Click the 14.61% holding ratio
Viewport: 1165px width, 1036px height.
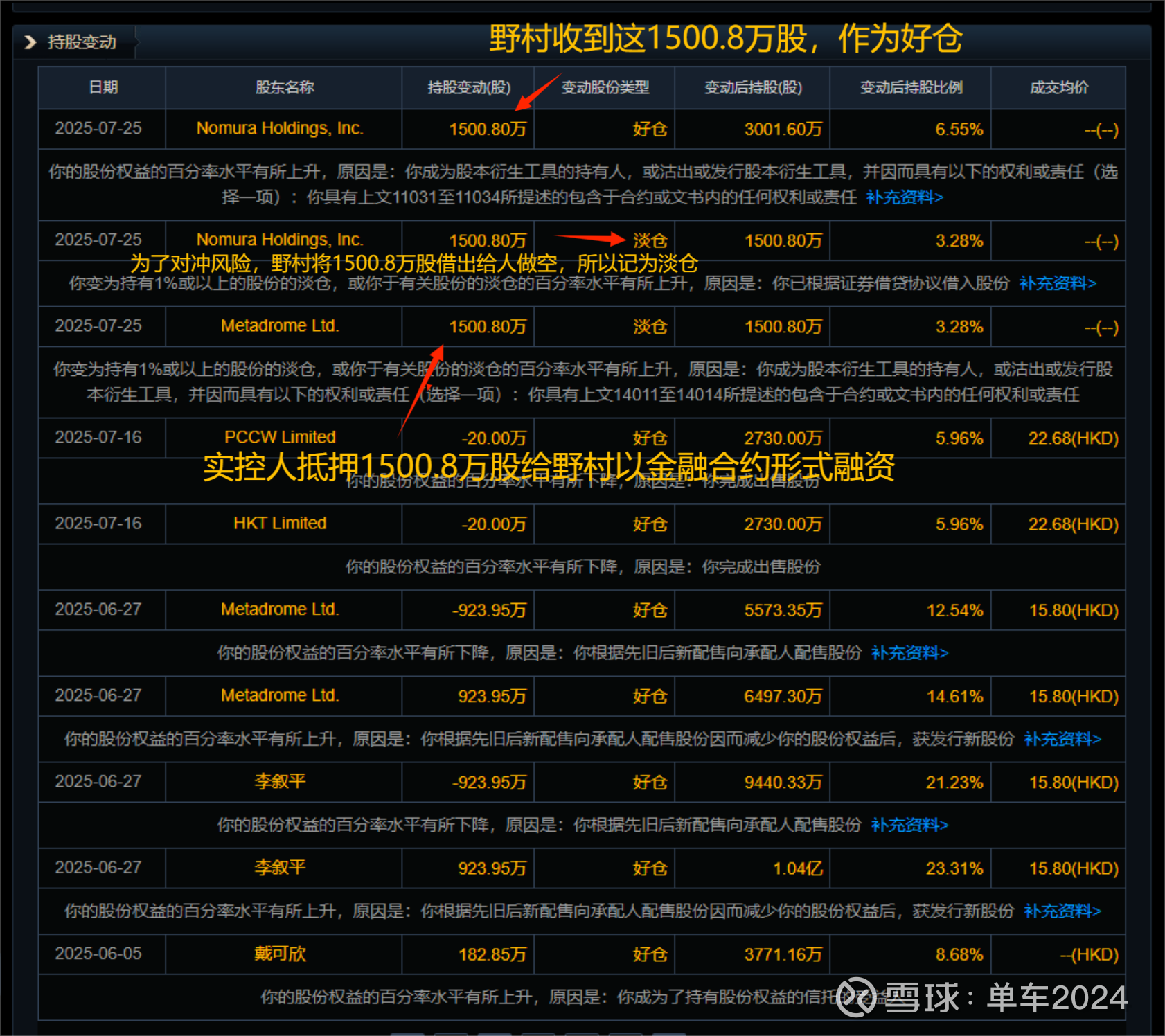tap(954, 696)
